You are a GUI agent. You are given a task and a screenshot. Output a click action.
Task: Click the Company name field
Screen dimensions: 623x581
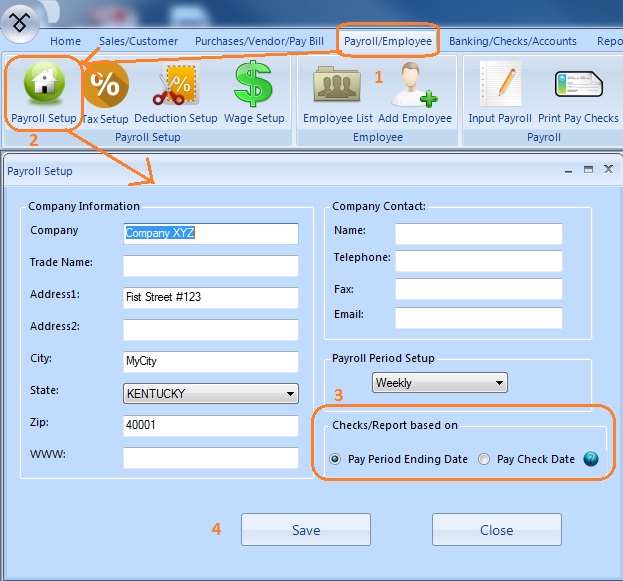[x=211, y=234]
